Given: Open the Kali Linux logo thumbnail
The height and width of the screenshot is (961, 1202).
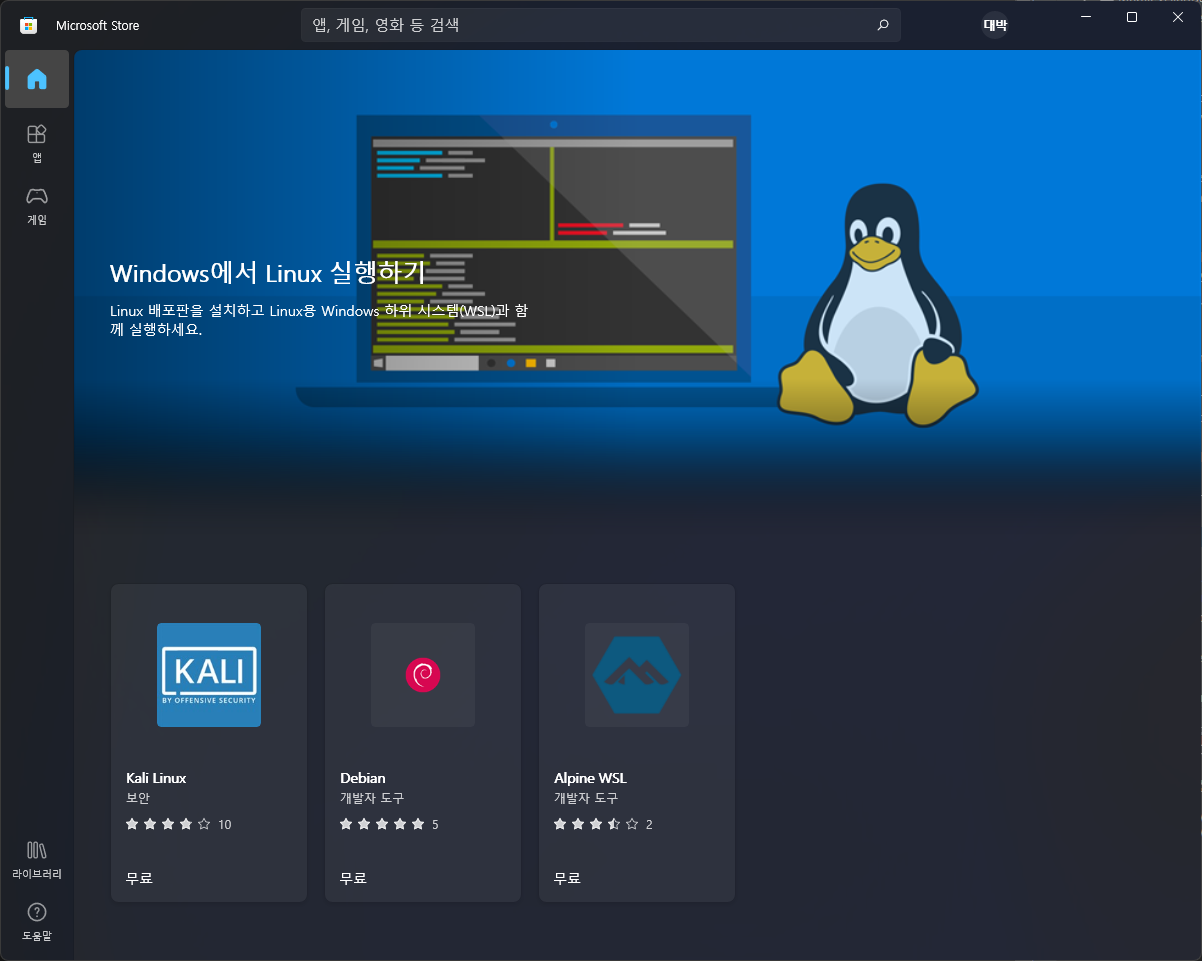Looking at the screenshot, I should (x=209, y=675).
